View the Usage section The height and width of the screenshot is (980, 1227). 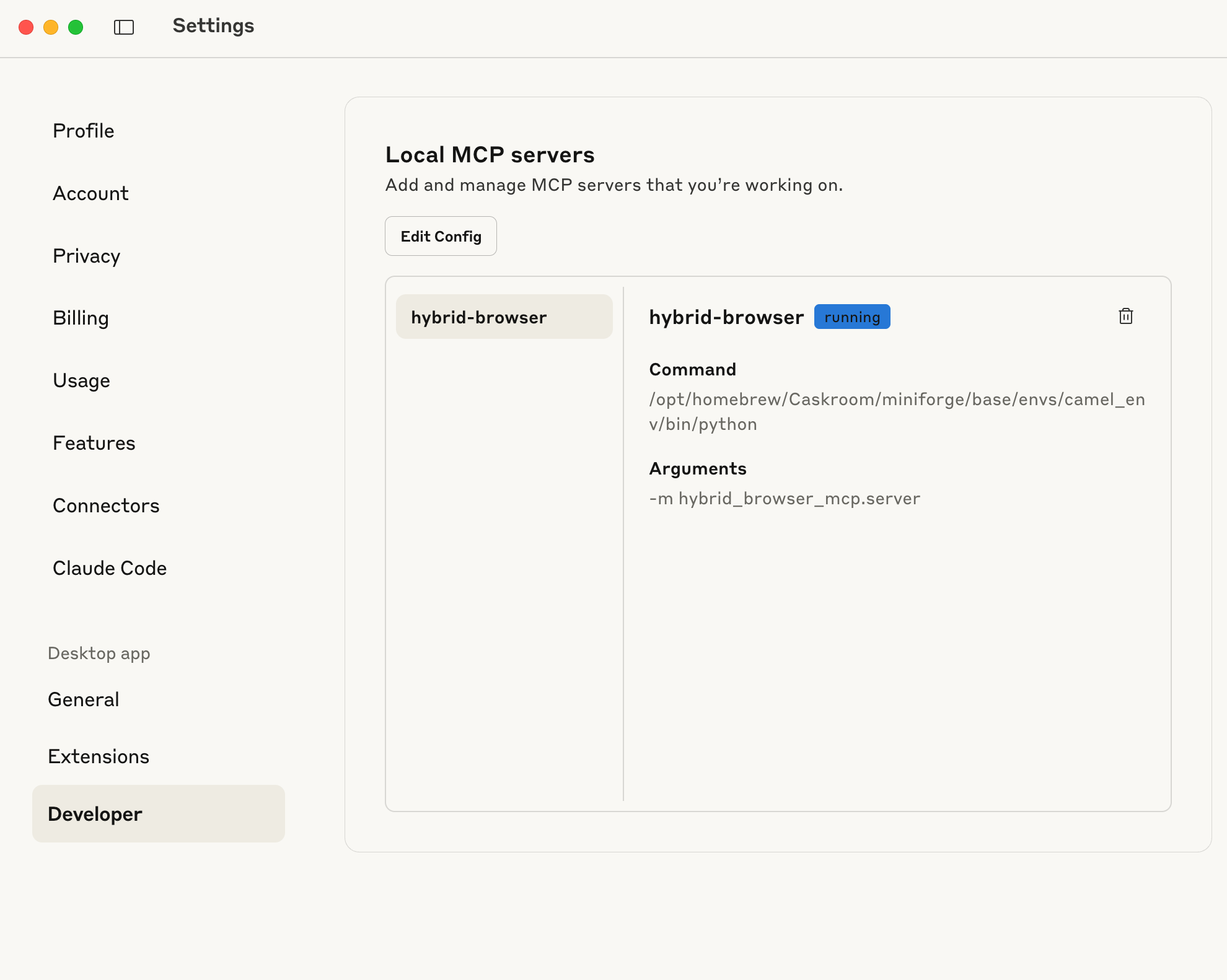tap(81, 380)
